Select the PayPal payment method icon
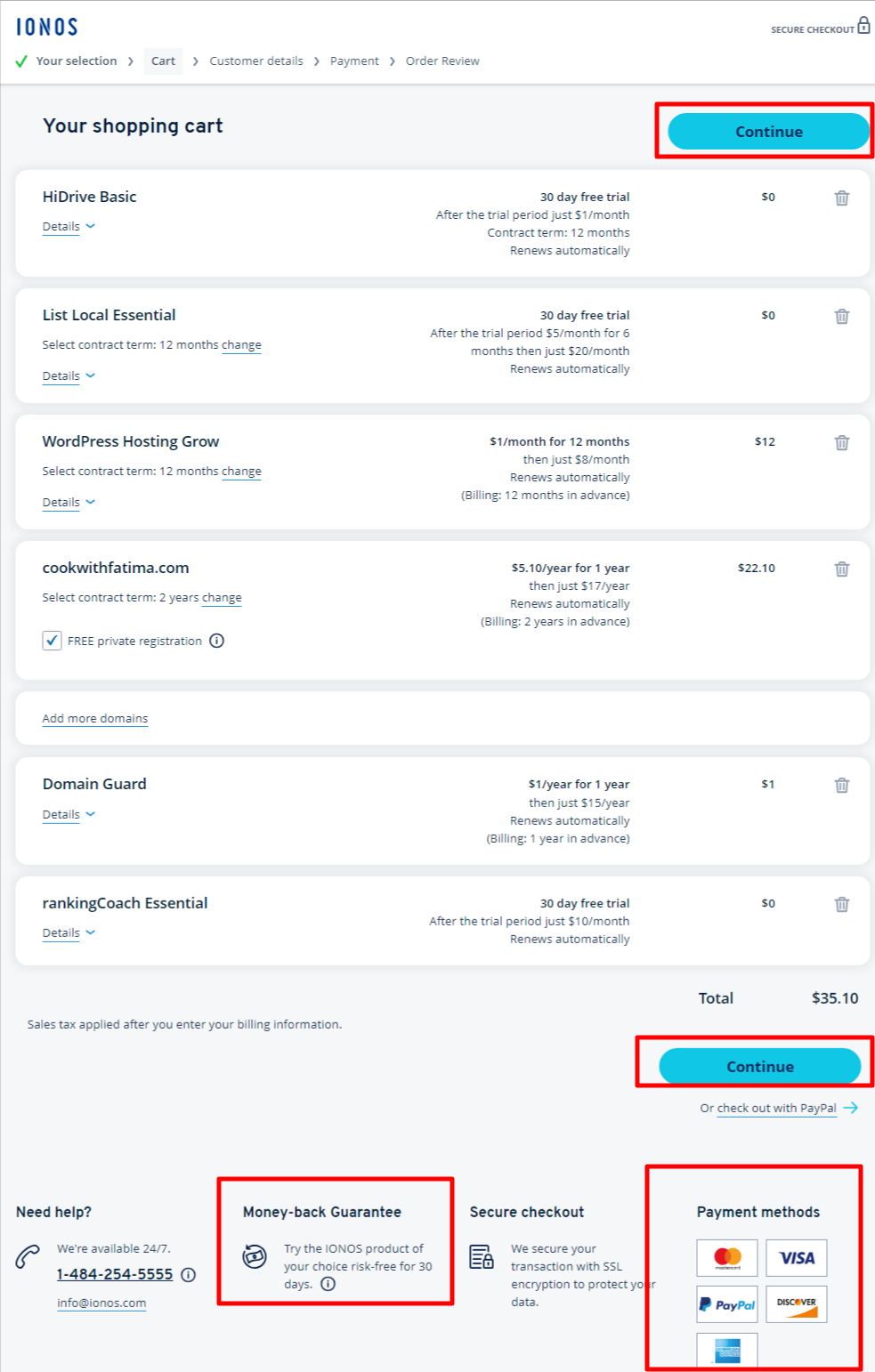Viewport: 875px width, 1372px height. 726,1304
